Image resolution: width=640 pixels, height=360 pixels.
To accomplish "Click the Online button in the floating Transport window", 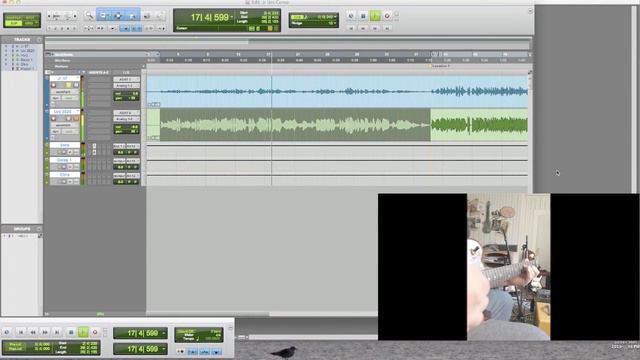I will point(7,332).
